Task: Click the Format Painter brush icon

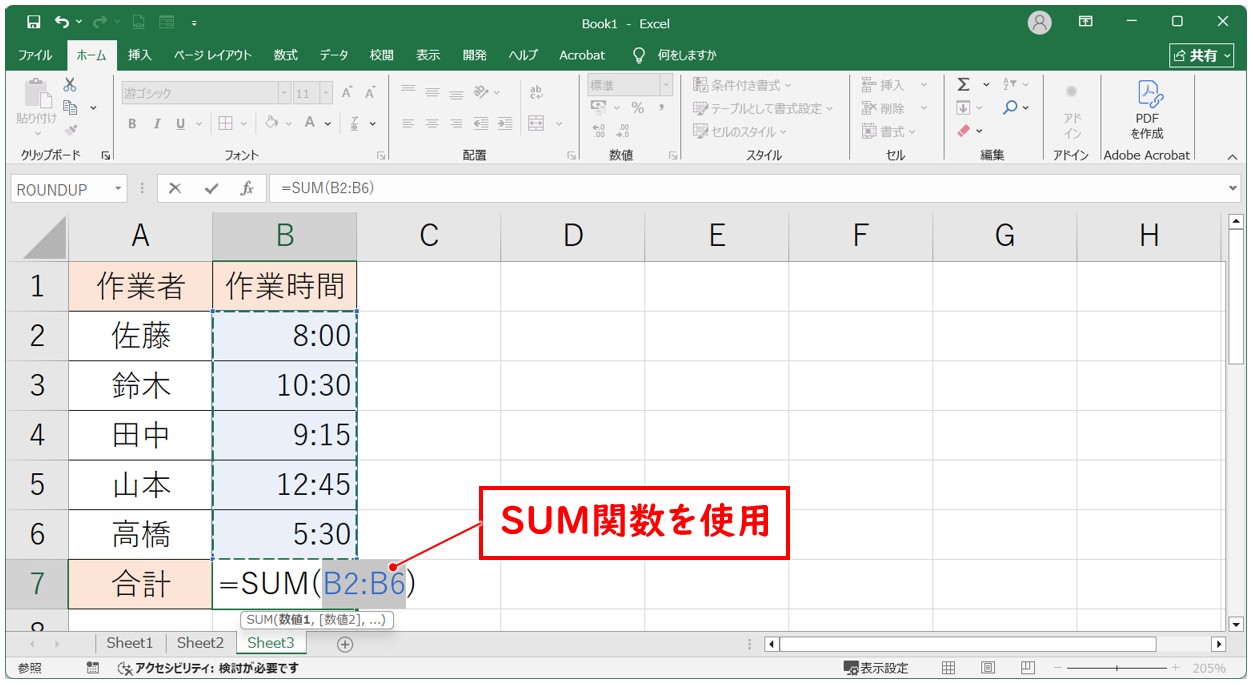Action: (x=70, y=129)
